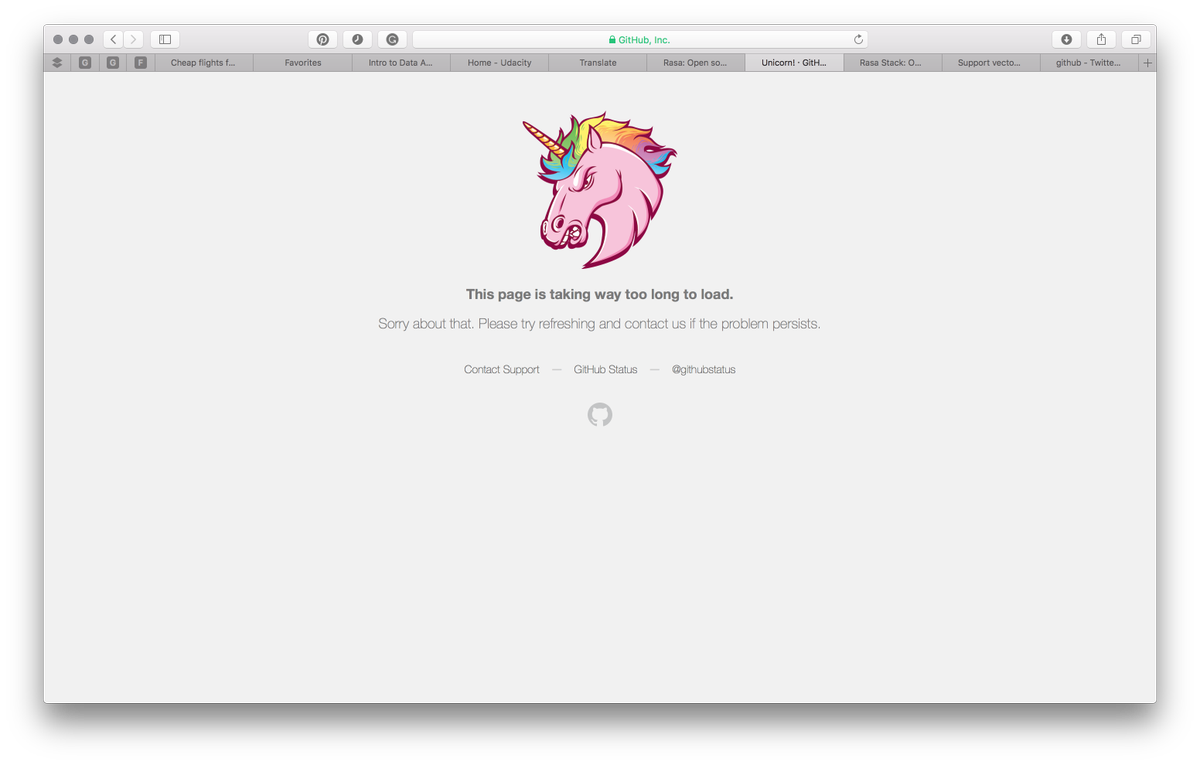Minimize the Safari window
Screen dimensions: 1200x765
click(74, 39)
